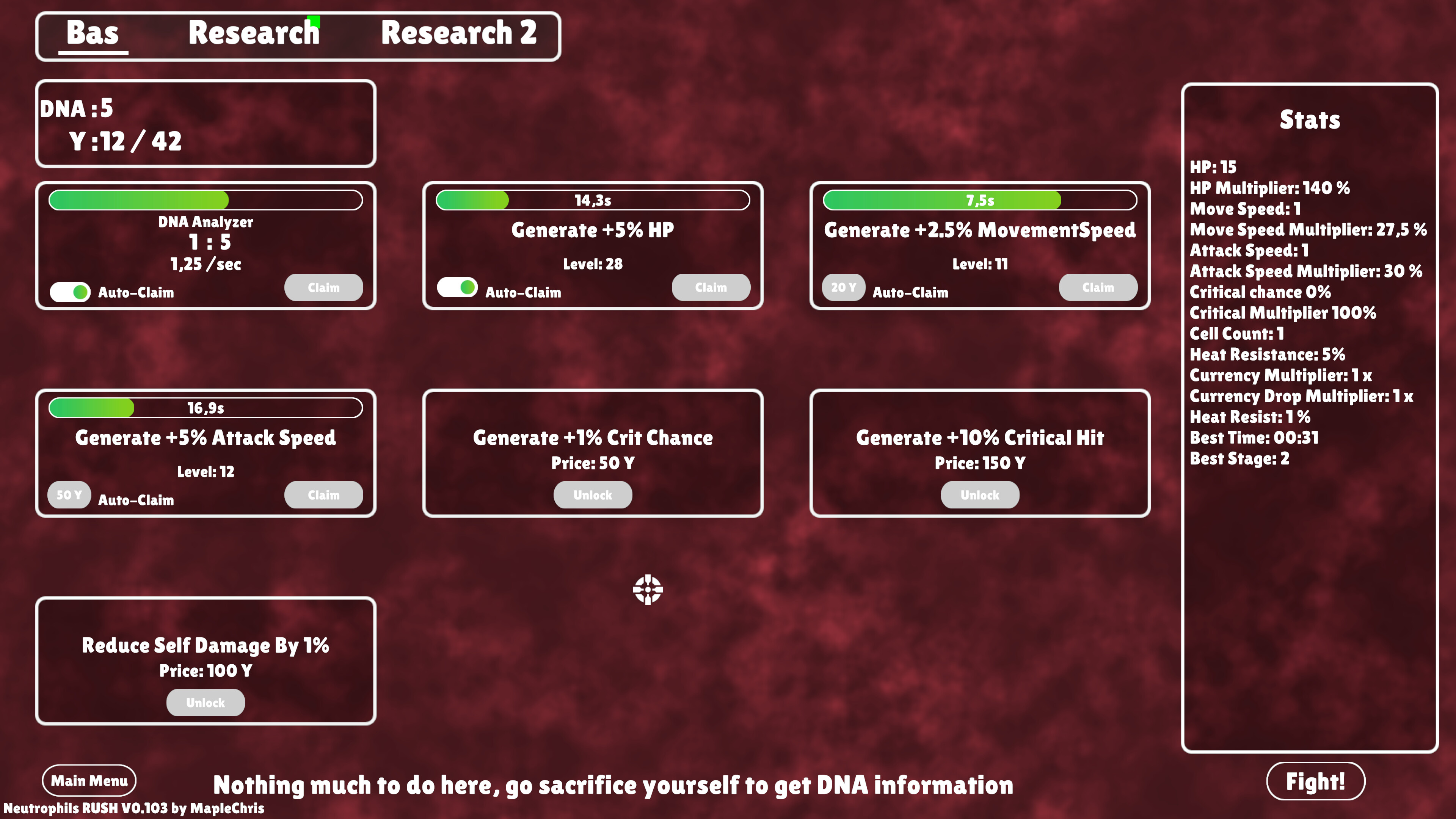Viewport: 1456px width, 819px height.
Task: Unlock Generate +10% Critical Hit
Action: pyautogui.click(x=980, y=494)
